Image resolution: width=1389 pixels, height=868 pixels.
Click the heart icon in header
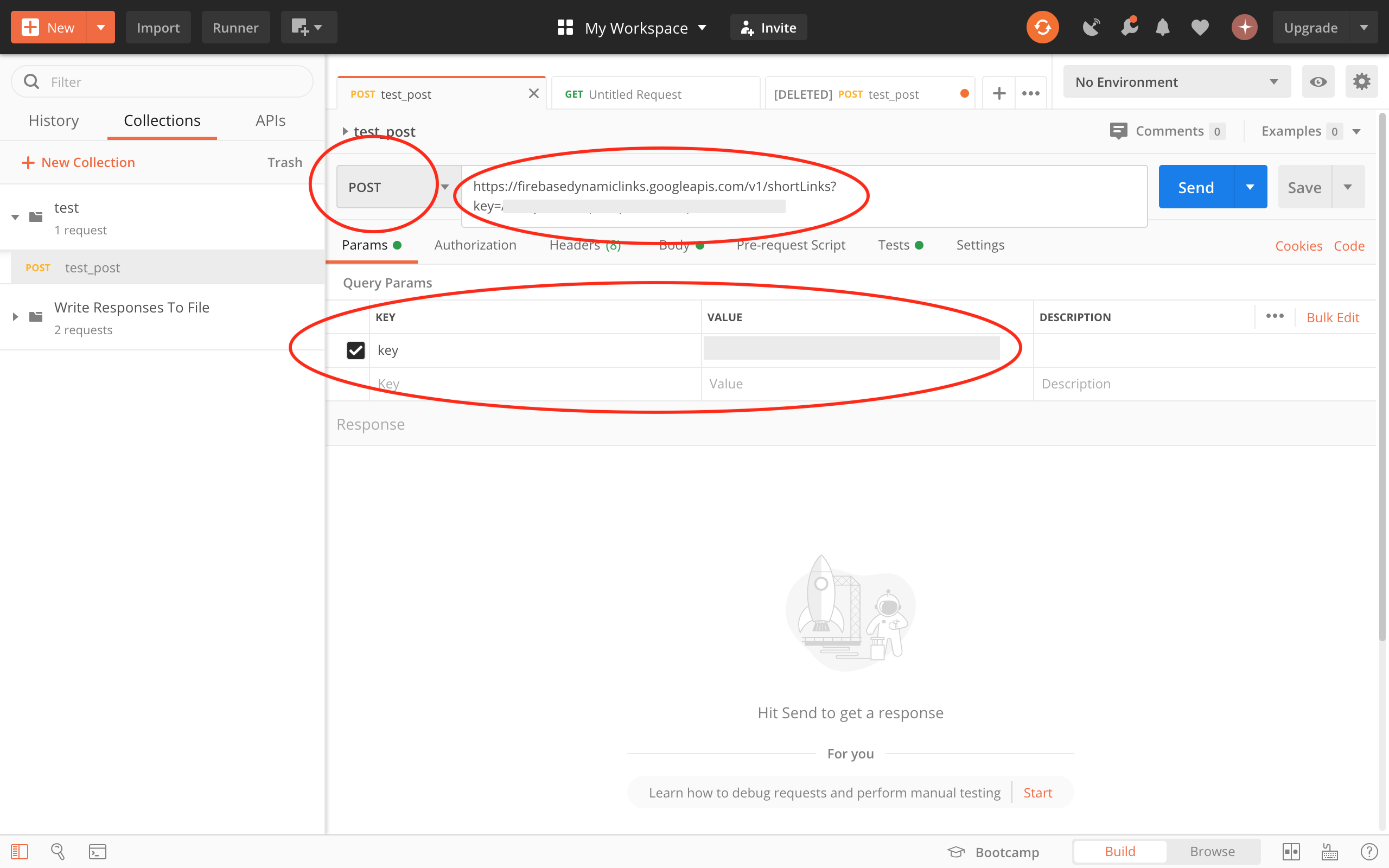[1200, 27]
